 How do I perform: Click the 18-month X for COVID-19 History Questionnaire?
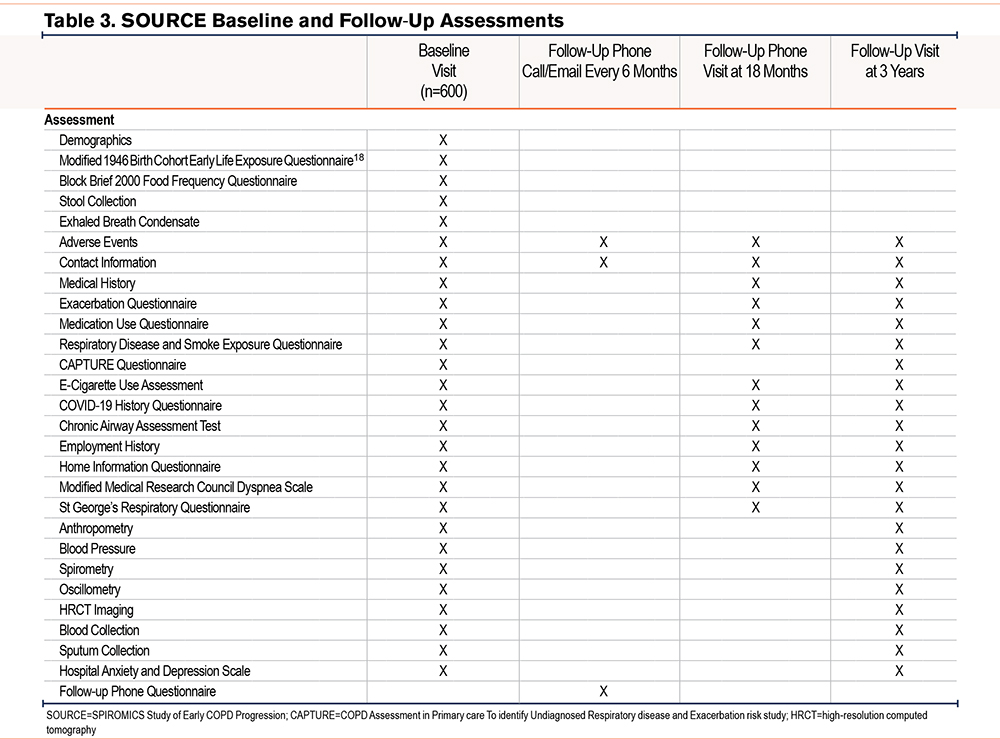[x=756, y=406]
